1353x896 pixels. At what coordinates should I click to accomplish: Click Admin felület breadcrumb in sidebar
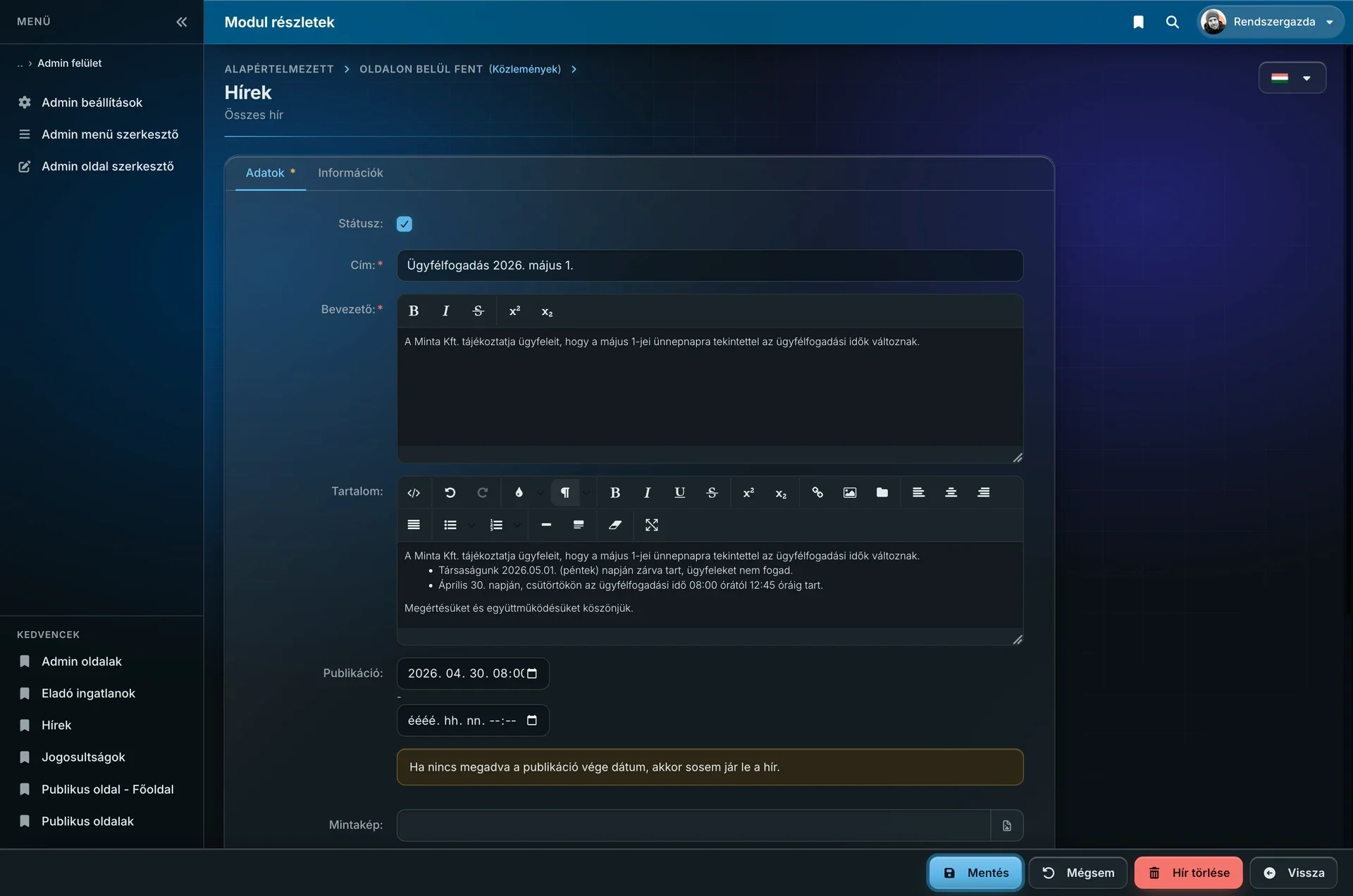[x=69, y=63]
